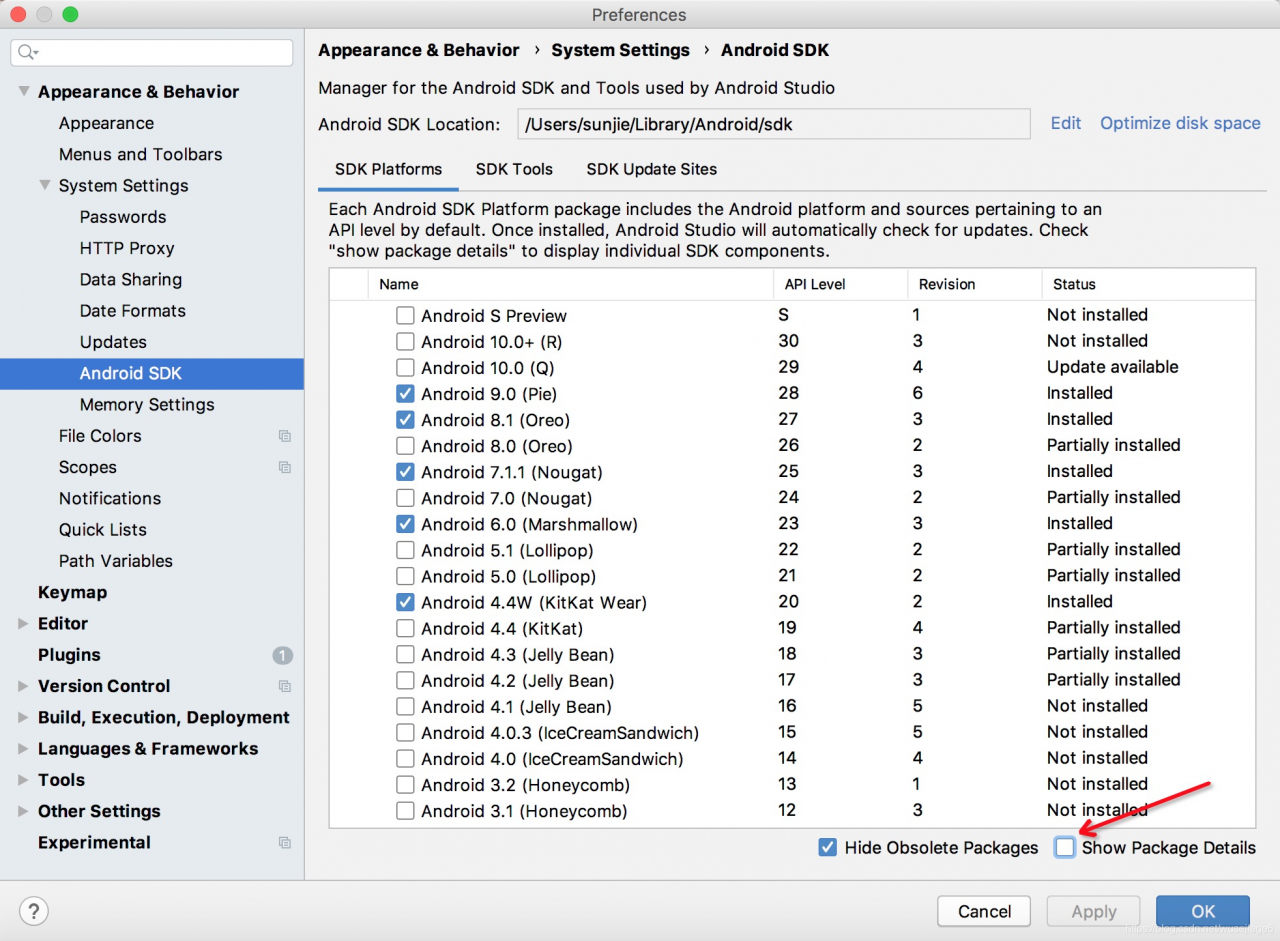Screen dimensions: 1280x941
Task: Select HTTP Proxy in the settings tree
Action: (x=127, y=248)
